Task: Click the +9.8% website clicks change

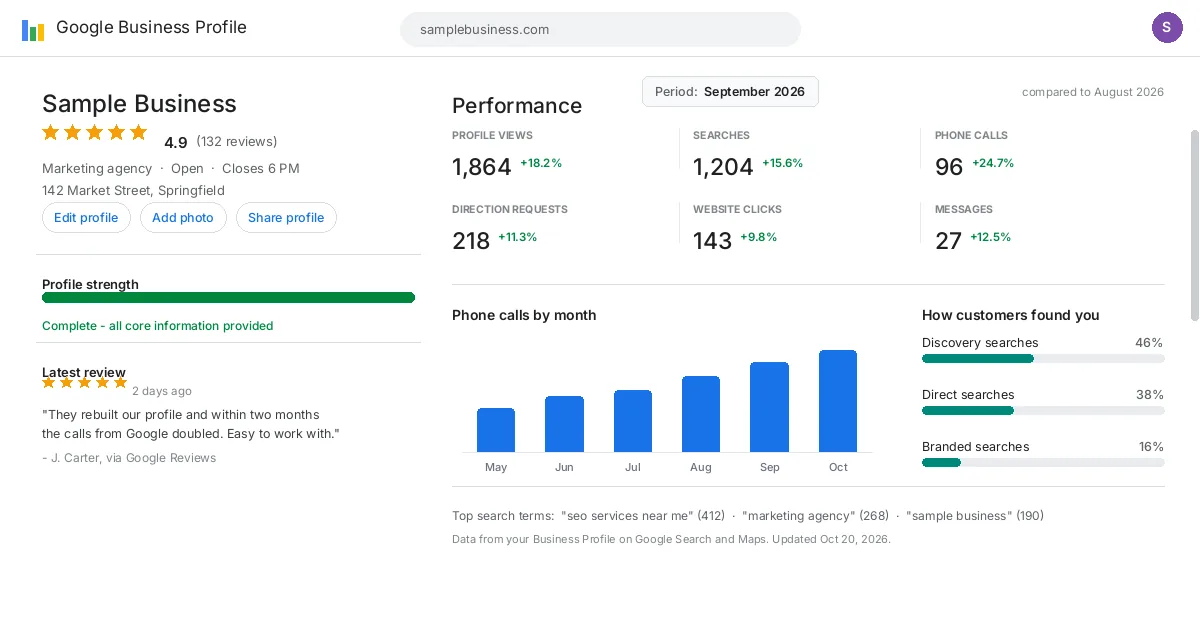Action: tap(759, 237)
